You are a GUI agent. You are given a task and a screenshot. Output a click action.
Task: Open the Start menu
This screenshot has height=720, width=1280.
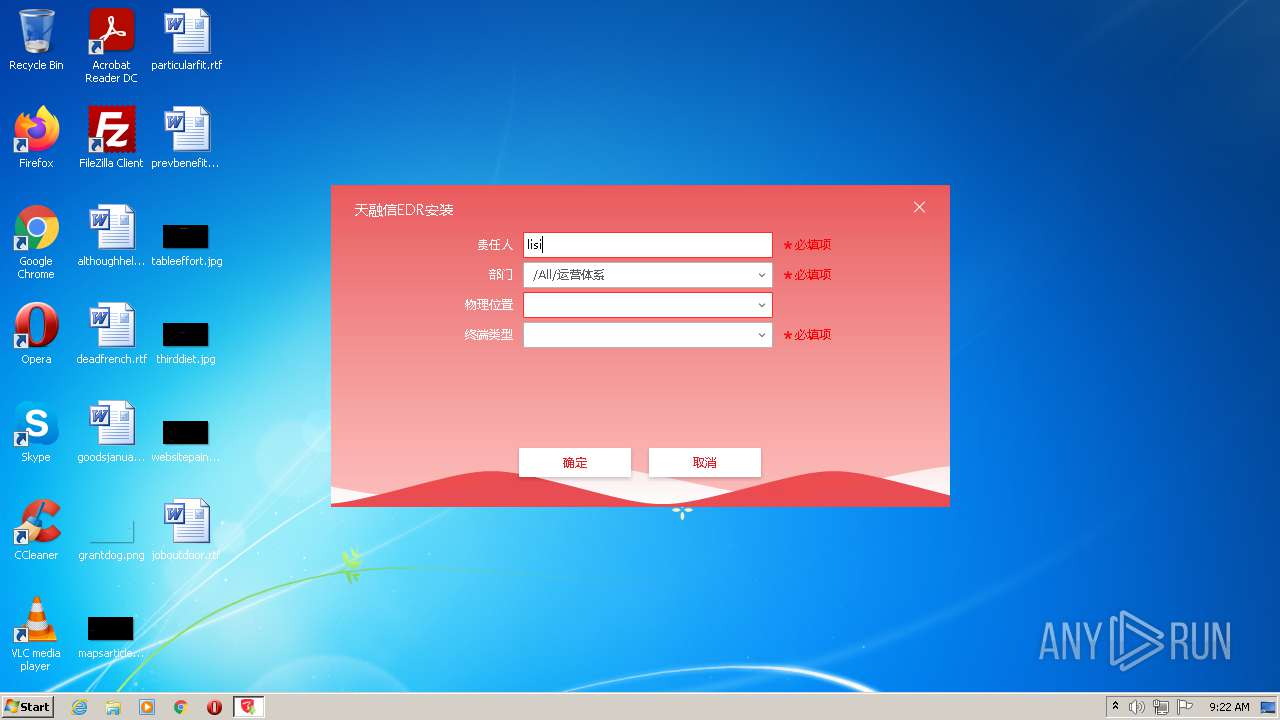(27, 707)
